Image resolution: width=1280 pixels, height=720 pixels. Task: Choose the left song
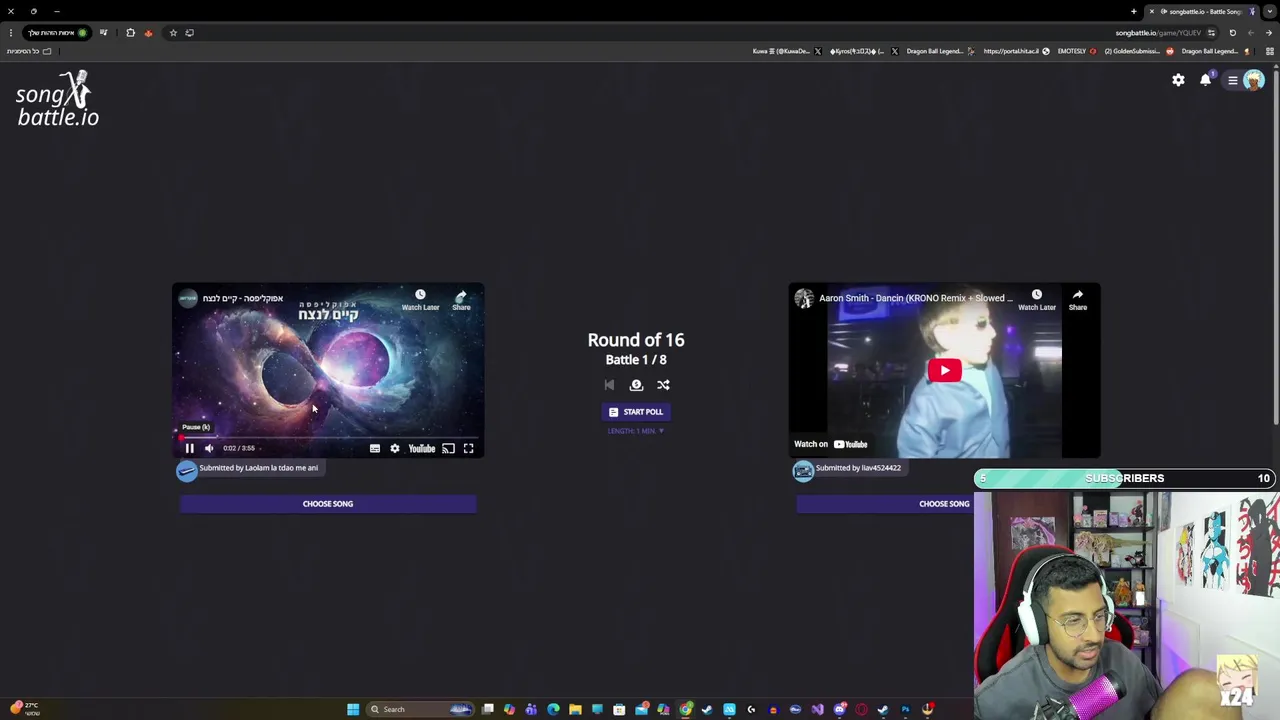click(x=328, y=504)
